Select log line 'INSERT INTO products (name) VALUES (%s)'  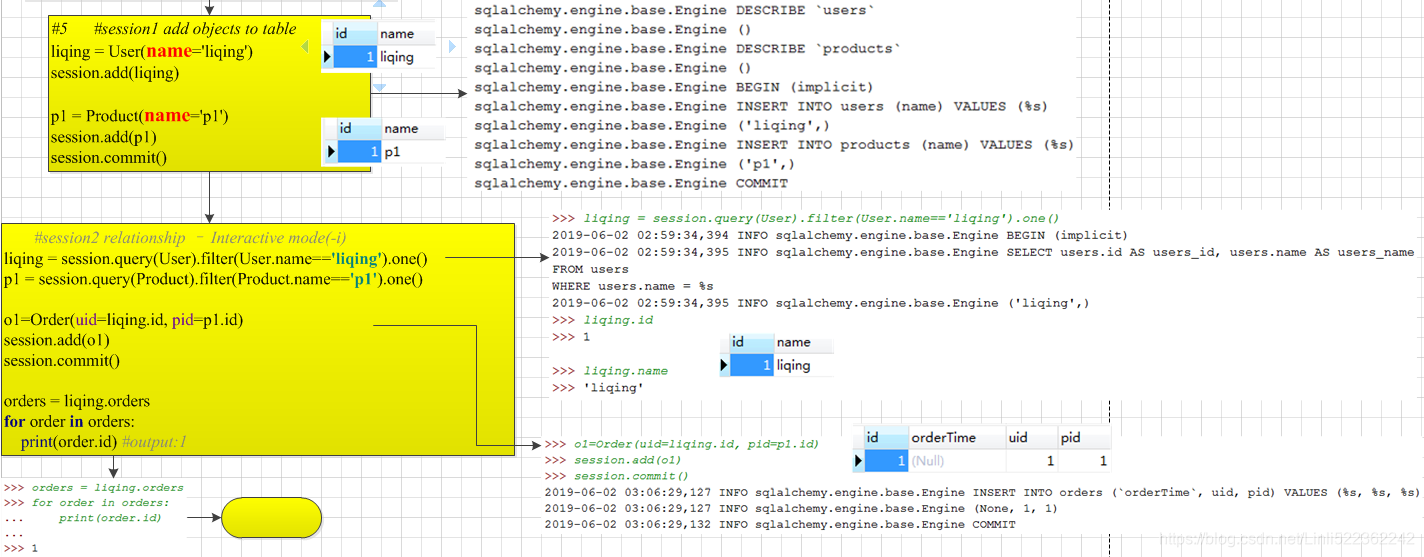pos(774,144)
